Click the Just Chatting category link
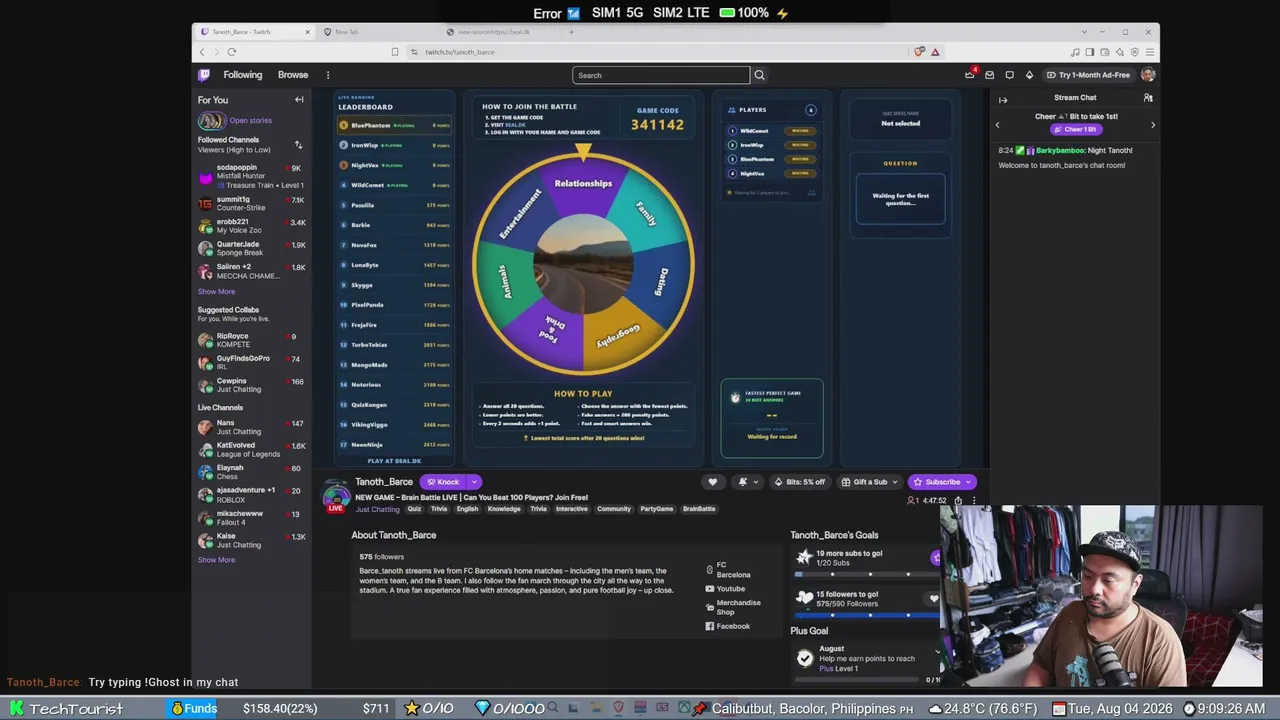The width and height of the screenshot is (1280, 720). [378, 509]
